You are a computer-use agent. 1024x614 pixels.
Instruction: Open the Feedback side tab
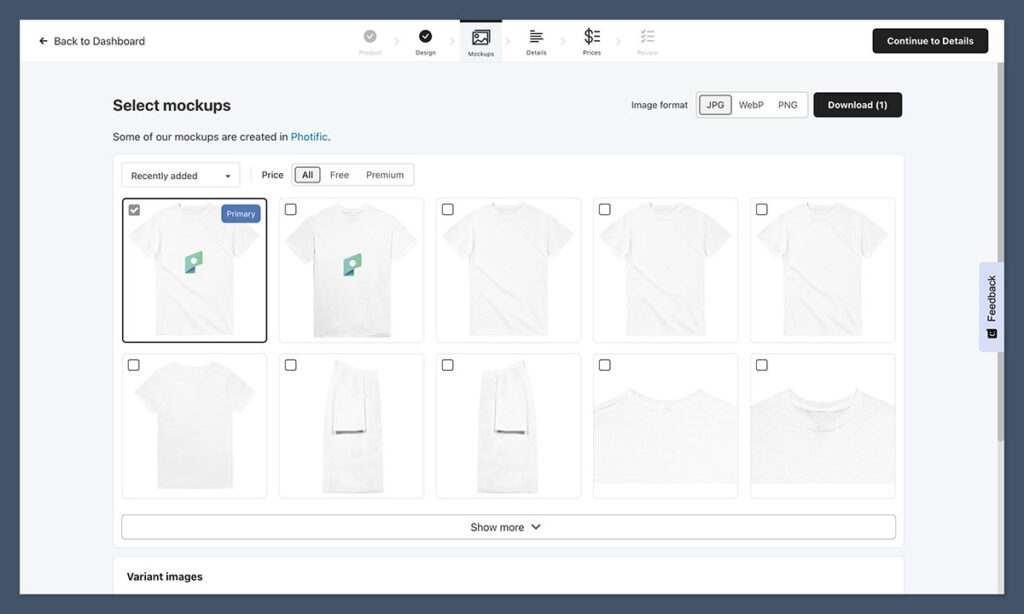991,307
